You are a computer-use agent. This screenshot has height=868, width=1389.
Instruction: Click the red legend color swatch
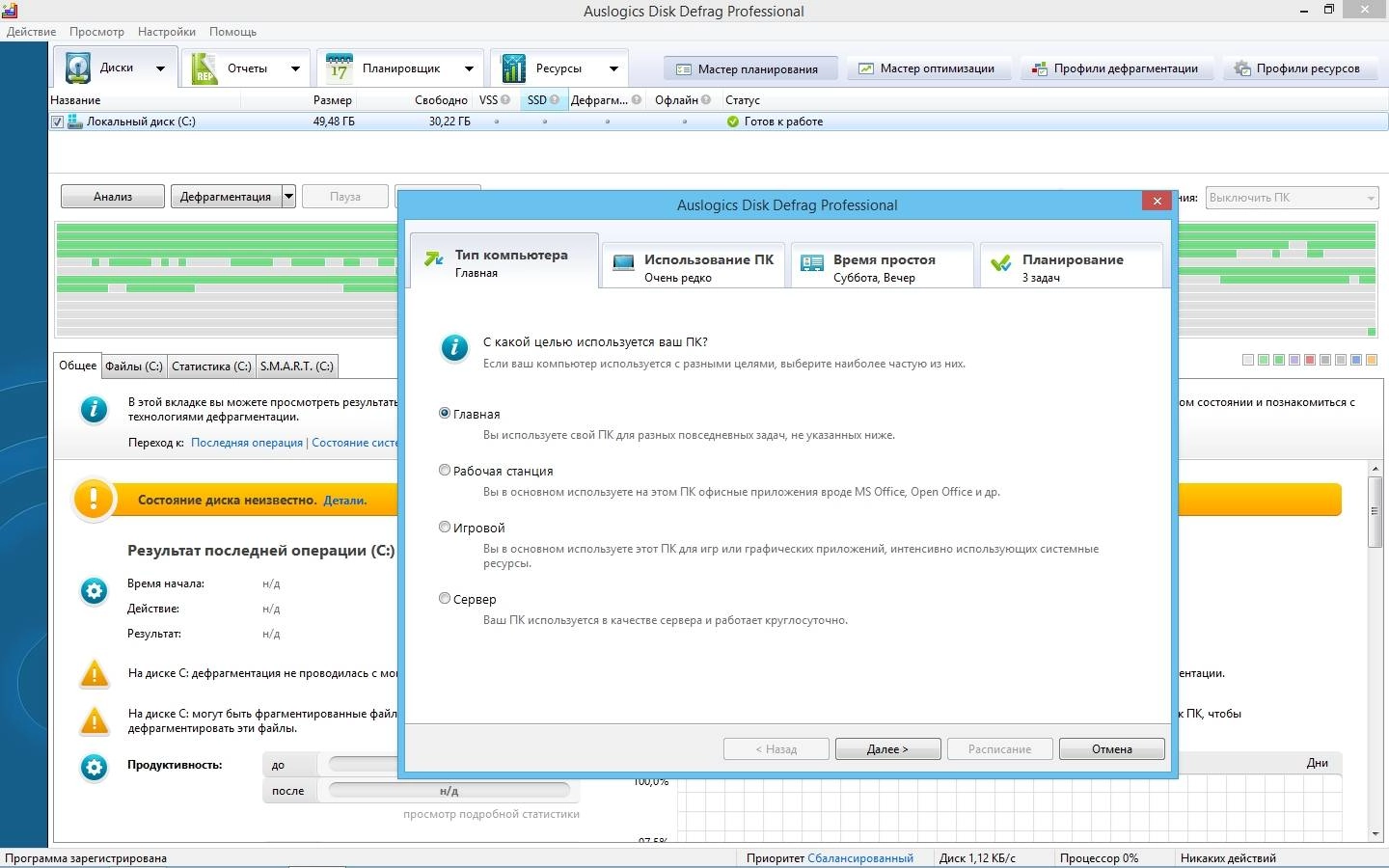click(1310, 360)
